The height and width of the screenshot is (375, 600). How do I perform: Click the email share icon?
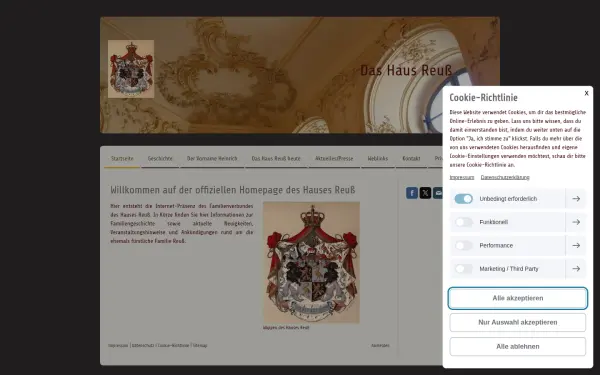pos(438,193)
